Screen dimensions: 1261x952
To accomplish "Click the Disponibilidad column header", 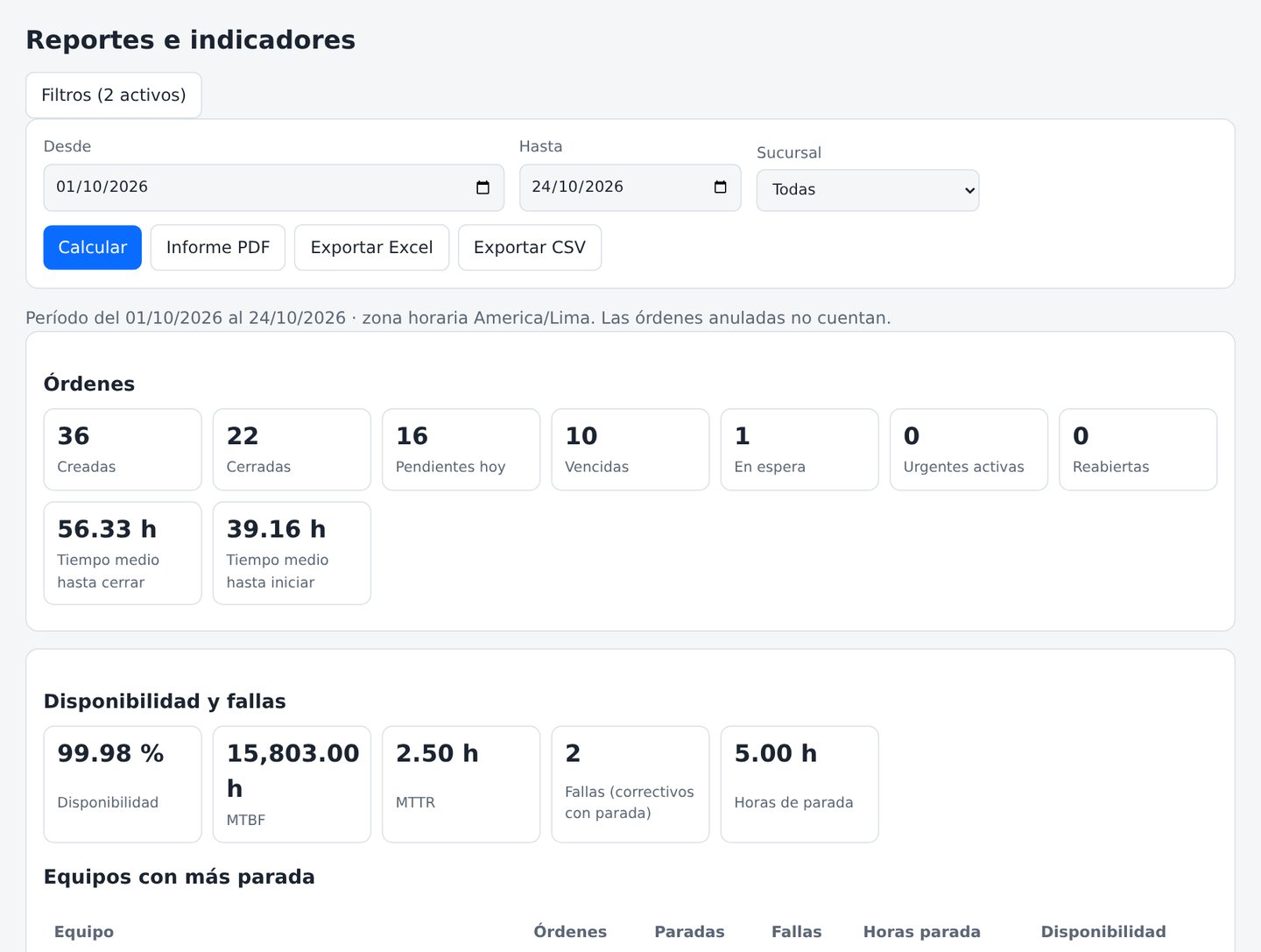I will (1103, 932).
